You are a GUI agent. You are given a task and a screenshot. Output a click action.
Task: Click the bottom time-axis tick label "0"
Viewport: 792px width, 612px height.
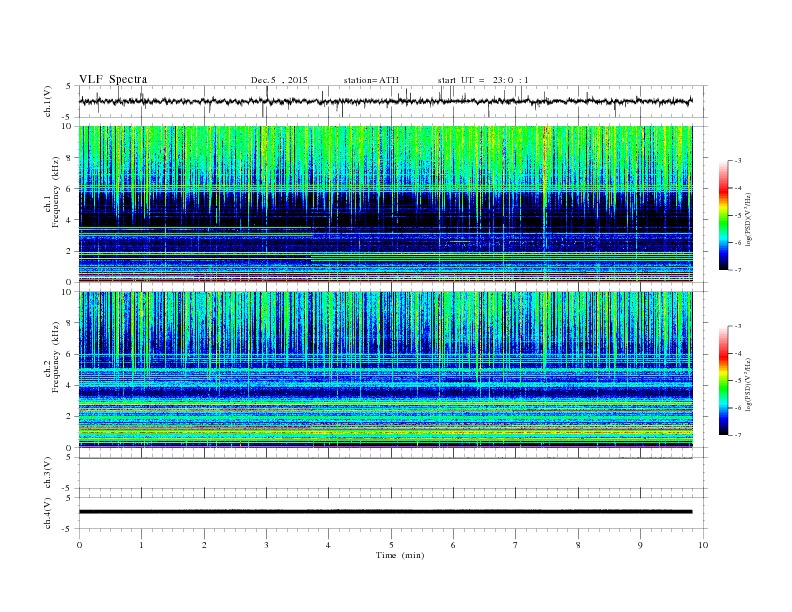pos(79,545)
